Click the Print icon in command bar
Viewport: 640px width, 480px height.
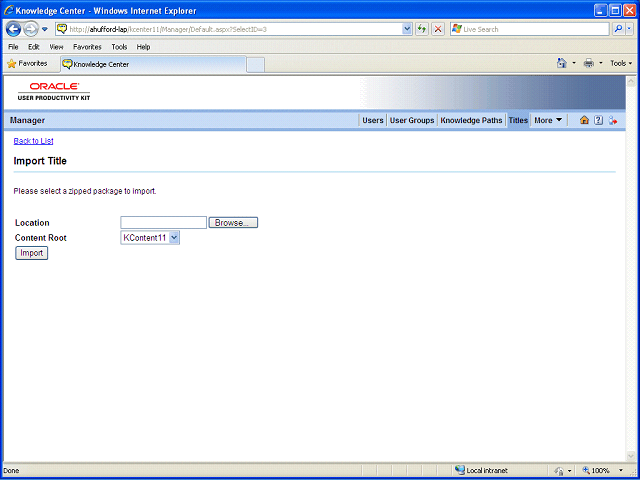pos(589,63)
